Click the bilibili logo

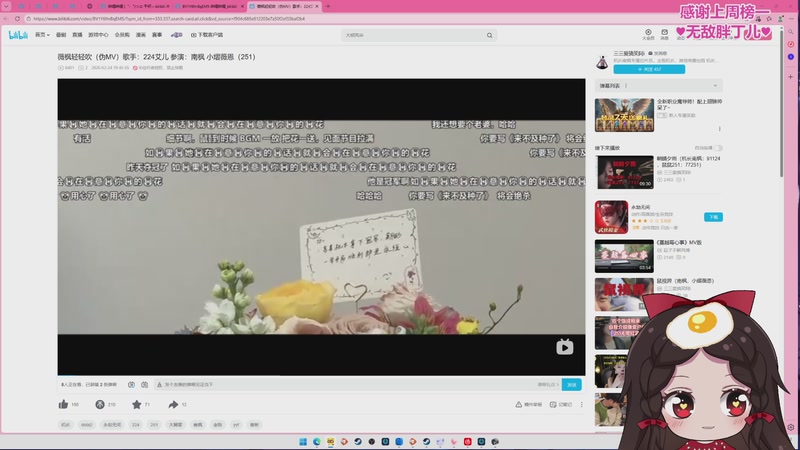click(x=18, y=35)
